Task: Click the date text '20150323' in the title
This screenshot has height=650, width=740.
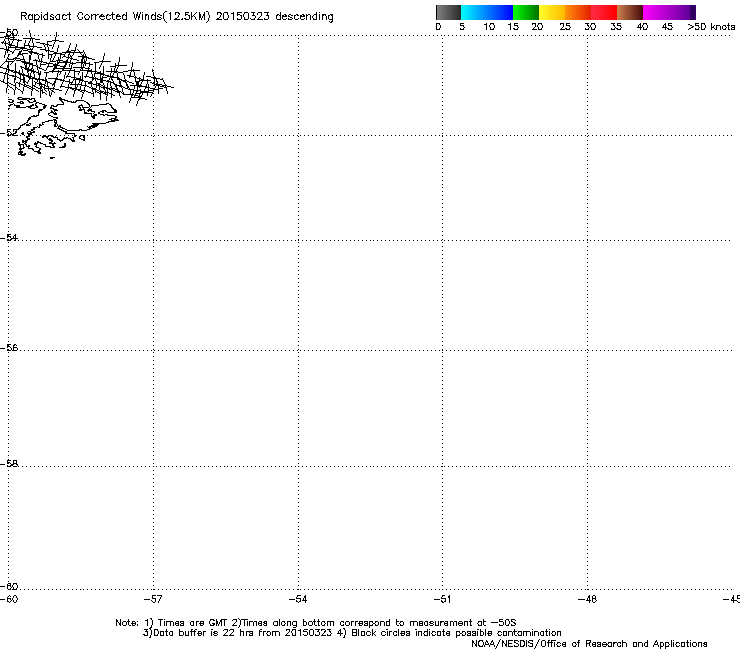Action: pos(243,16)
